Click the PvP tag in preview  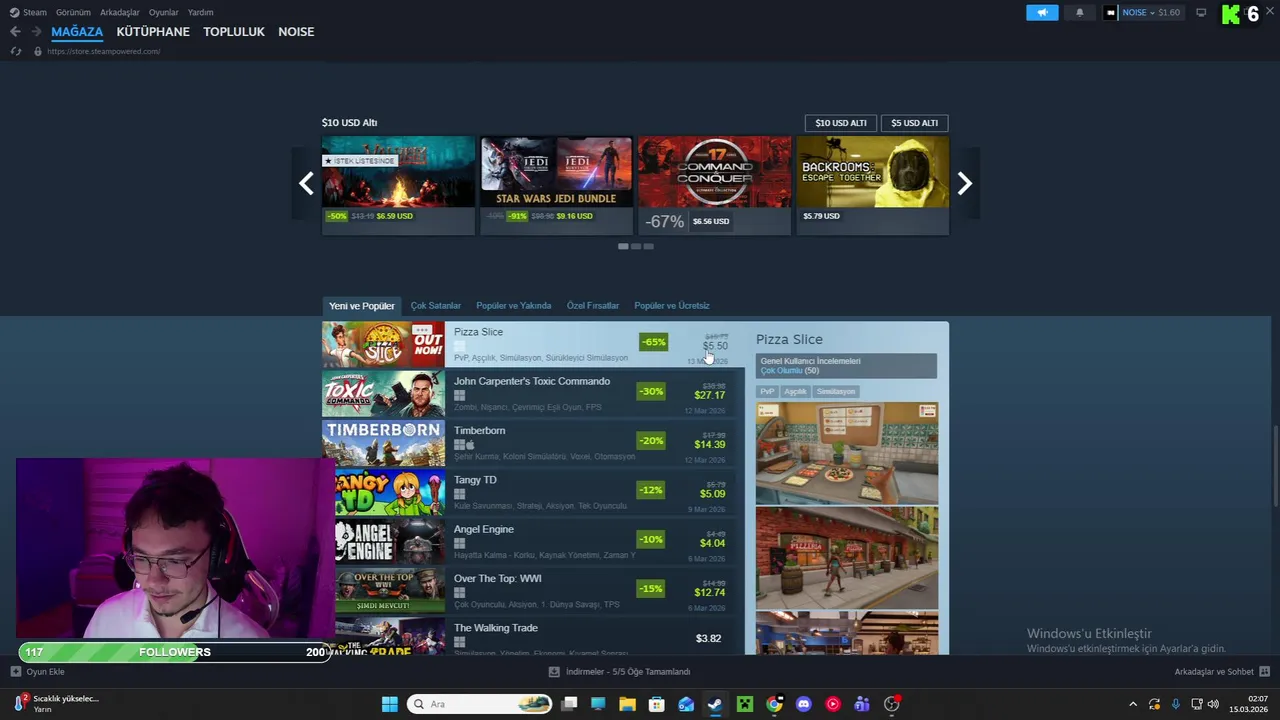767,392
